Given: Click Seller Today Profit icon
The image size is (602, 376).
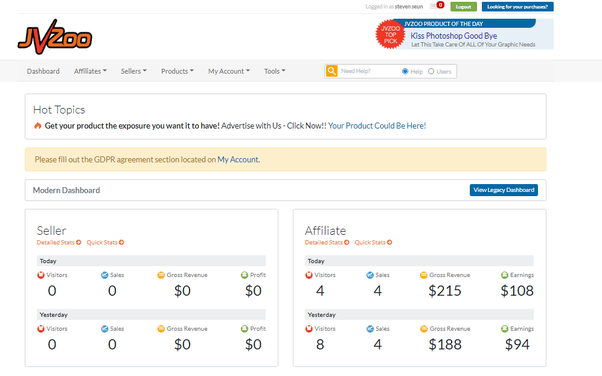Looking at the screenshot, I should (x=244, y=275).
